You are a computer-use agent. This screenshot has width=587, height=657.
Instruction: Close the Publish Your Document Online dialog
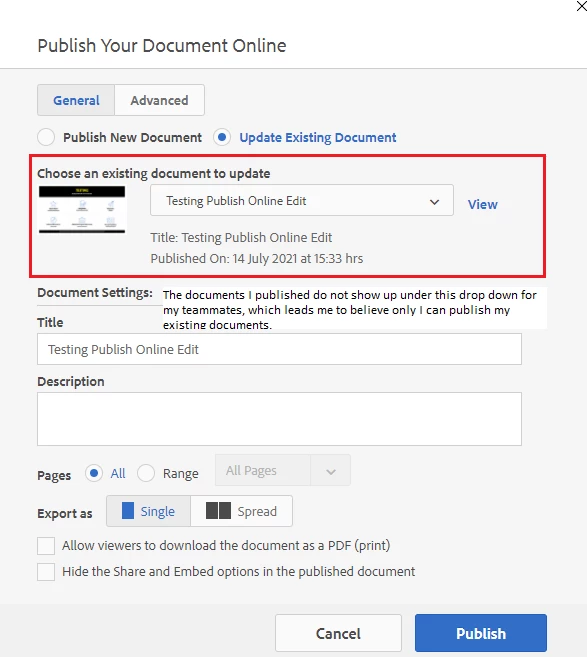[x=582, y=6]
